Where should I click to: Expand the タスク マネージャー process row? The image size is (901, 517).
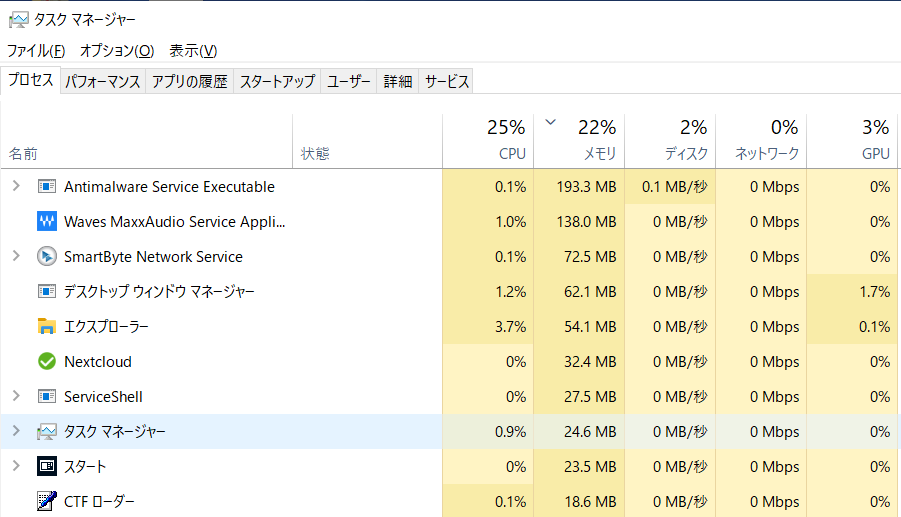point(16,431)
